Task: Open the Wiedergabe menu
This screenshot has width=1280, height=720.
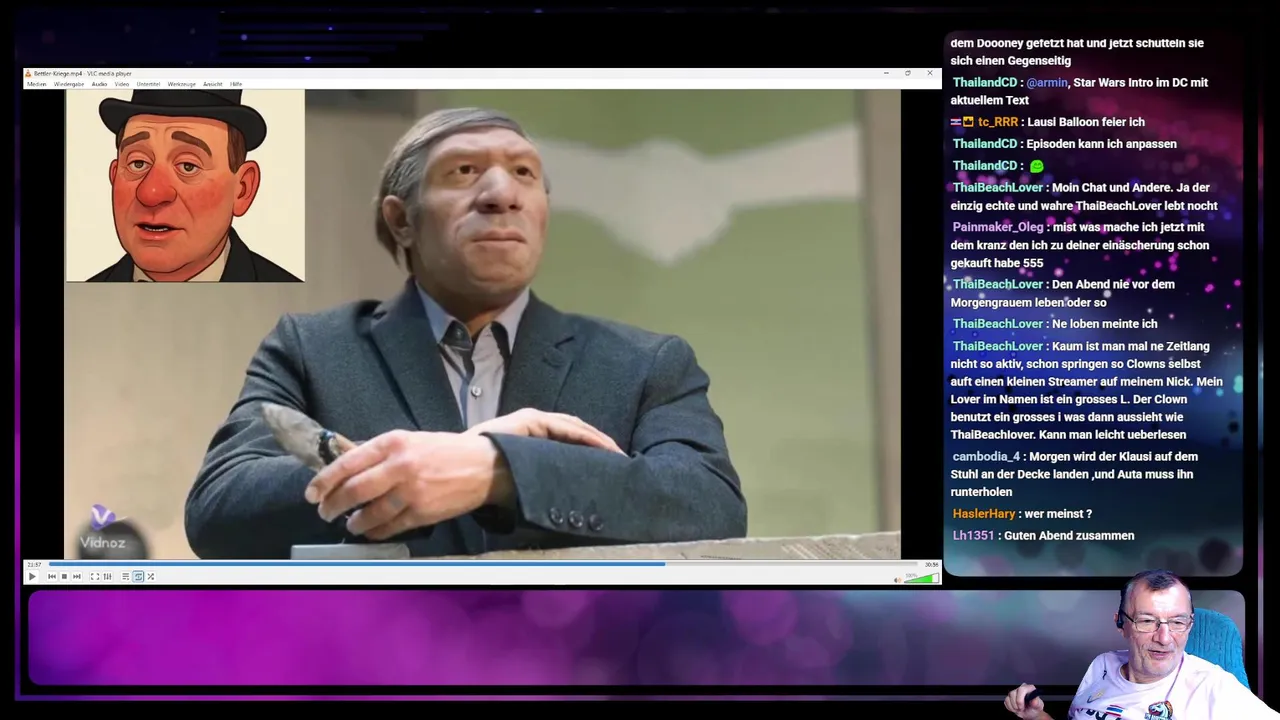Action: click(x=69, y=84)
